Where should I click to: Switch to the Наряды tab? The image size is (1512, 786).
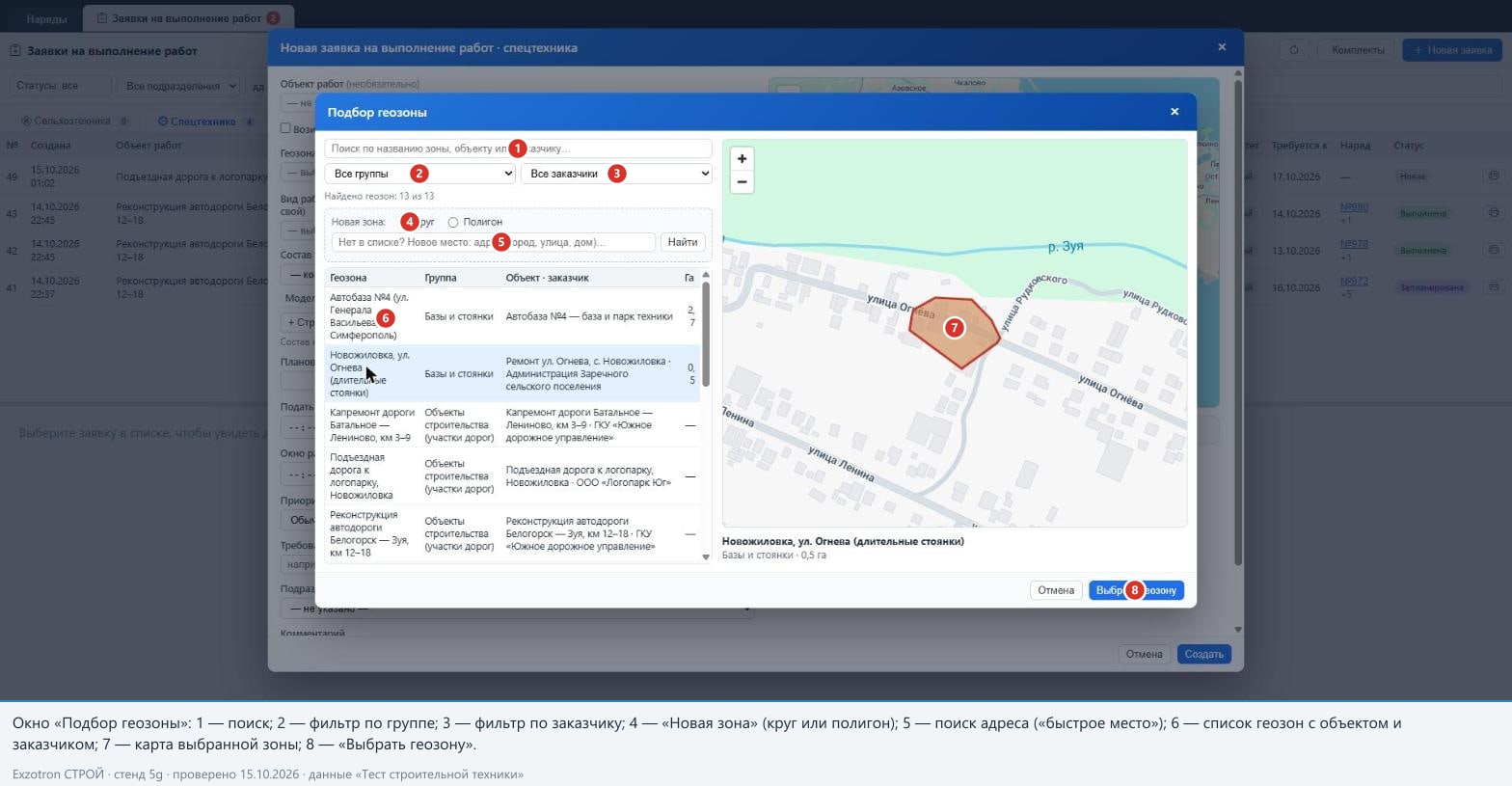coord(46,18)
